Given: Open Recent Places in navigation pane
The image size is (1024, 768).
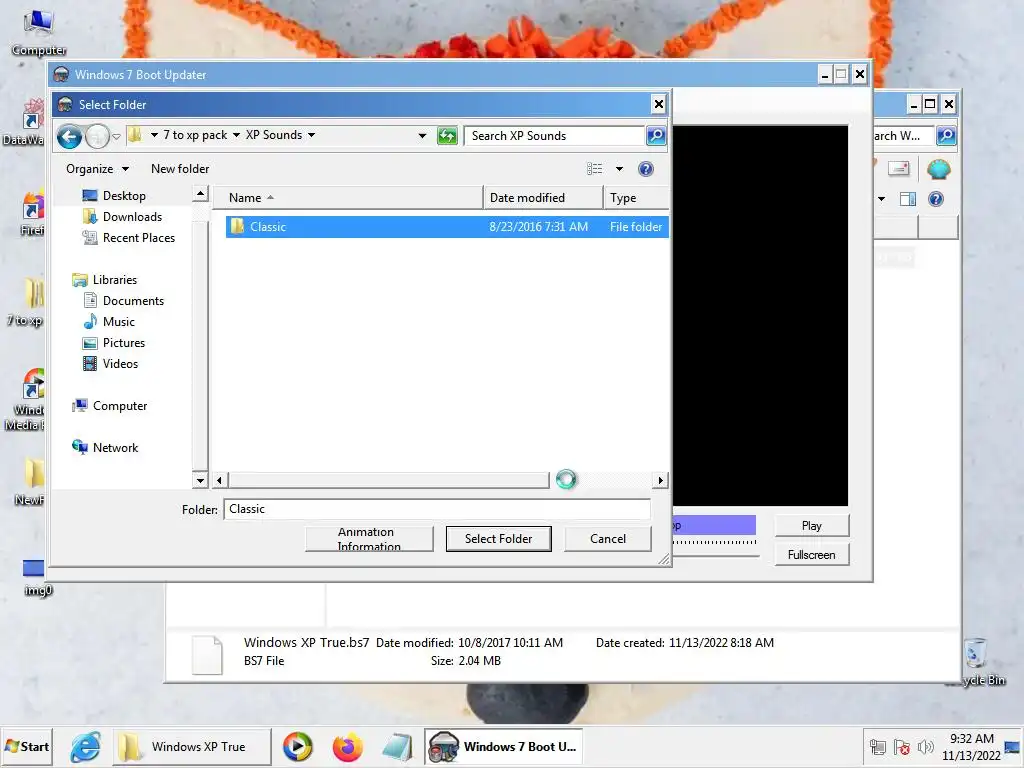Looking at the screenshot, I should tap(138, 238).
